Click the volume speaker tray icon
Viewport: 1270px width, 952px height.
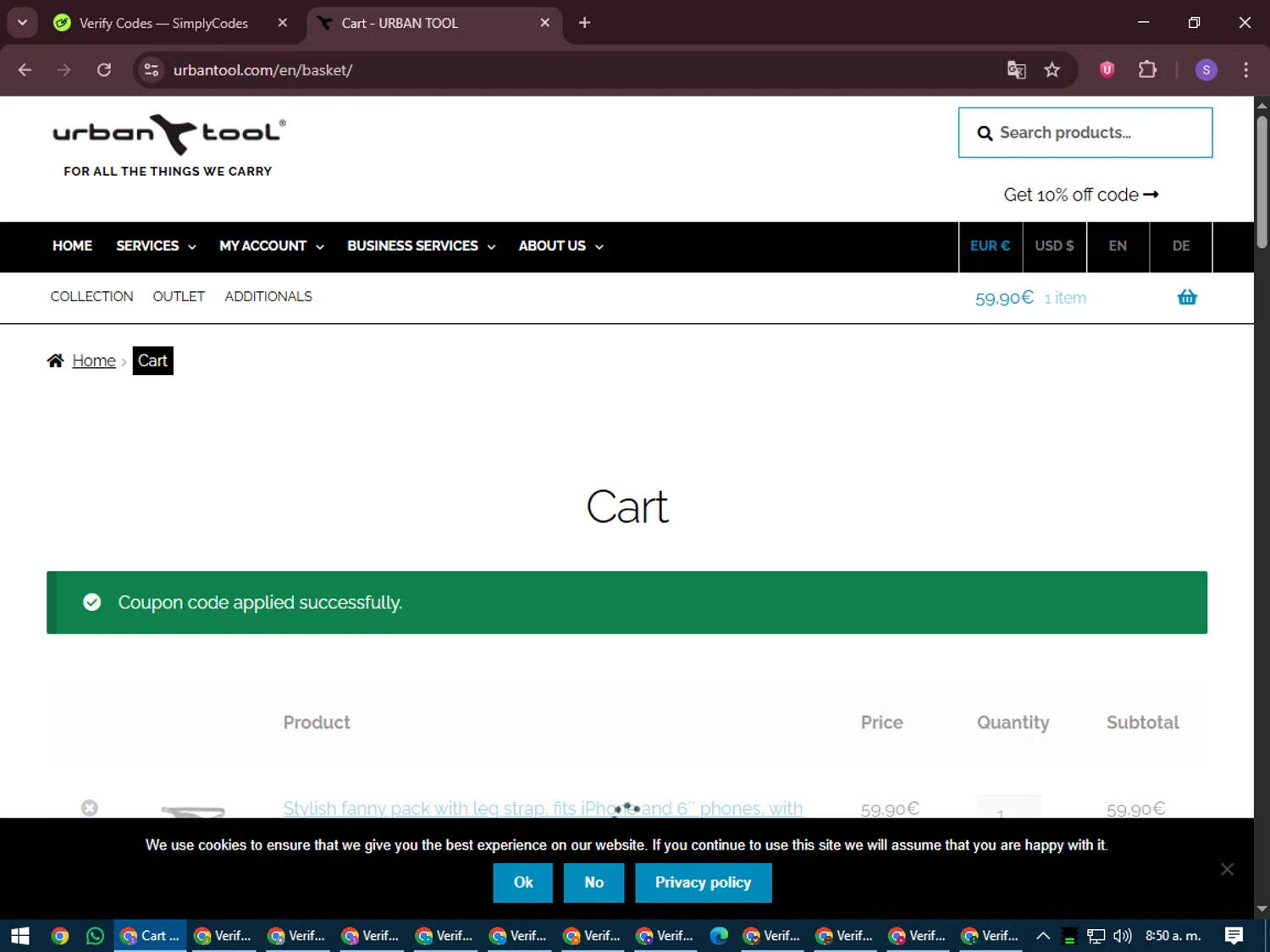tap(1123, 936)
